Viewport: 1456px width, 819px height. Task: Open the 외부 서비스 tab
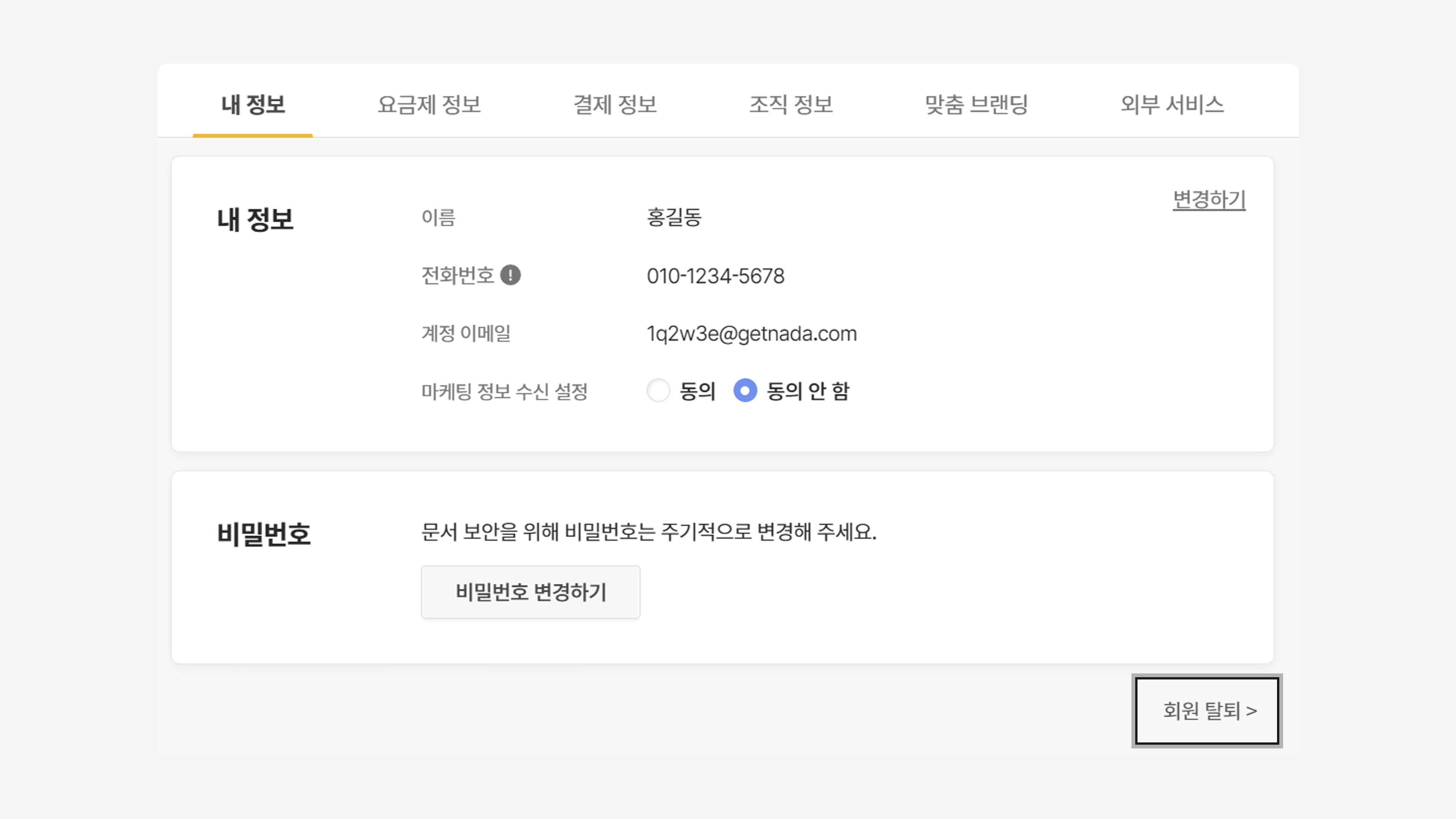tap(1172, 105)
